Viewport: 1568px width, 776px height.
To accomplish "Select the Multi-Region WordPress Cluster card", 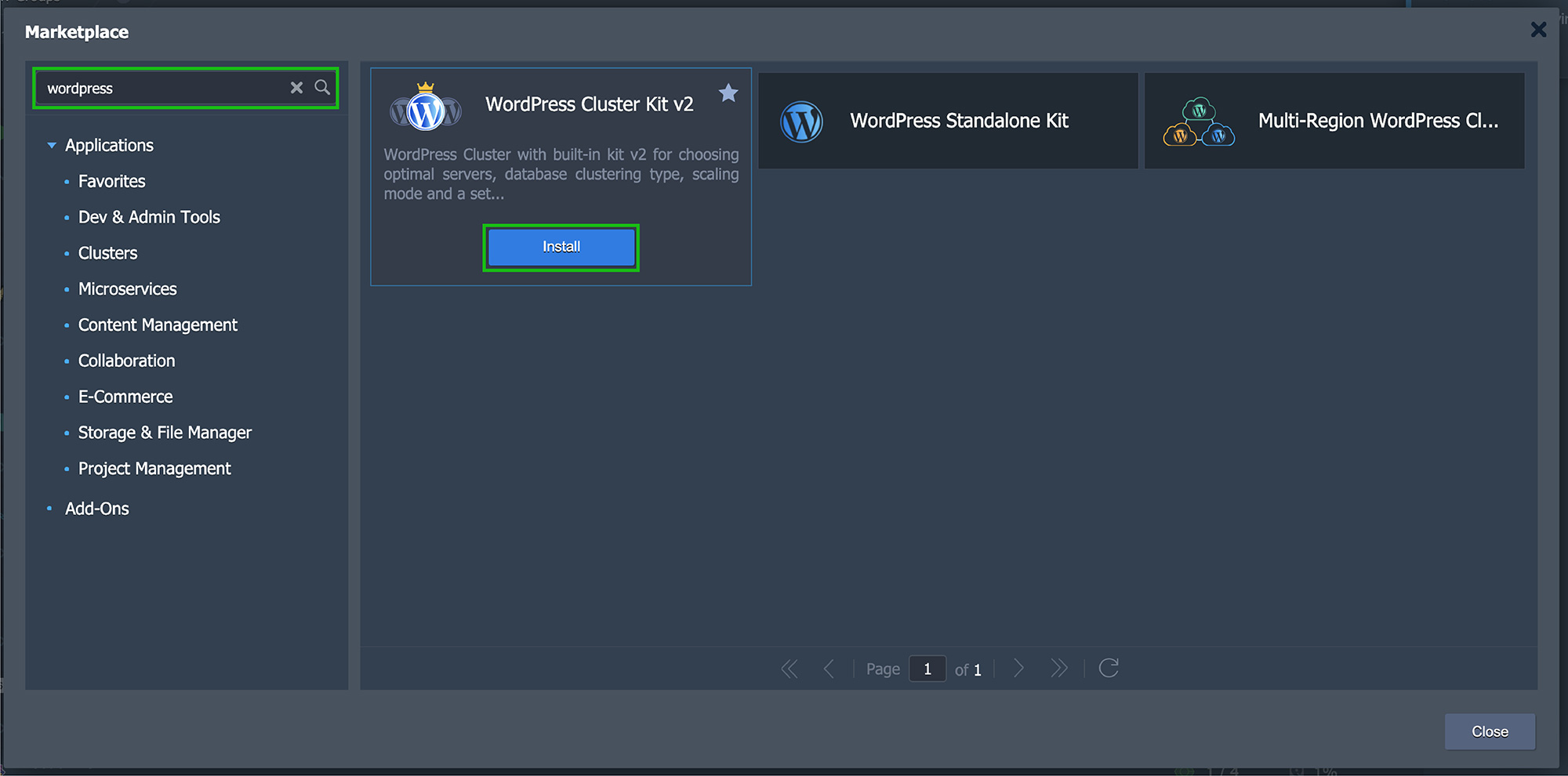I will [x=1334, y=121].
